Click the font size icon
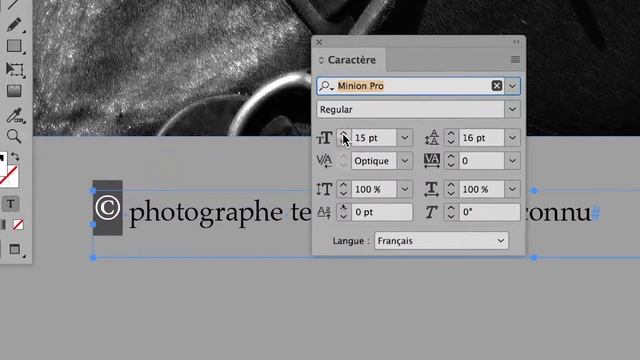Viewport: 640px width, 360px height. coord(324,138)
